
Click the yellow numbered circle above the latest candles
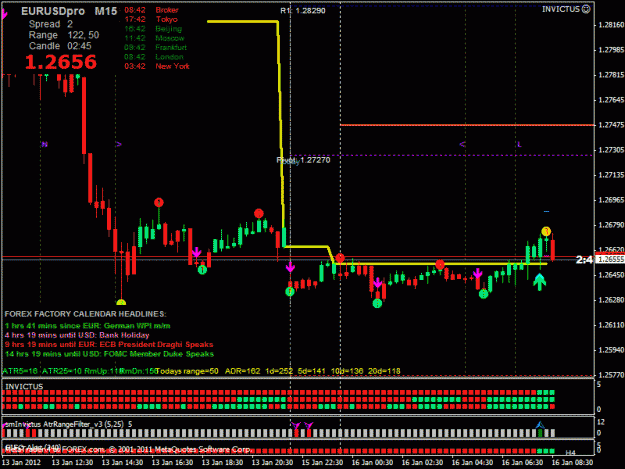point(546,231)
